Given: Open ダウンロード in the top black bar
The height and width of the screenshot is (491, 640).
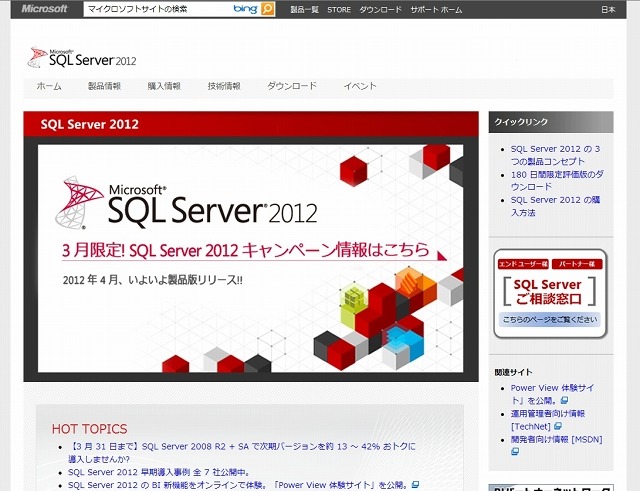Looking at the screenshot, I should pyautogui.click(x=380, y=9).
